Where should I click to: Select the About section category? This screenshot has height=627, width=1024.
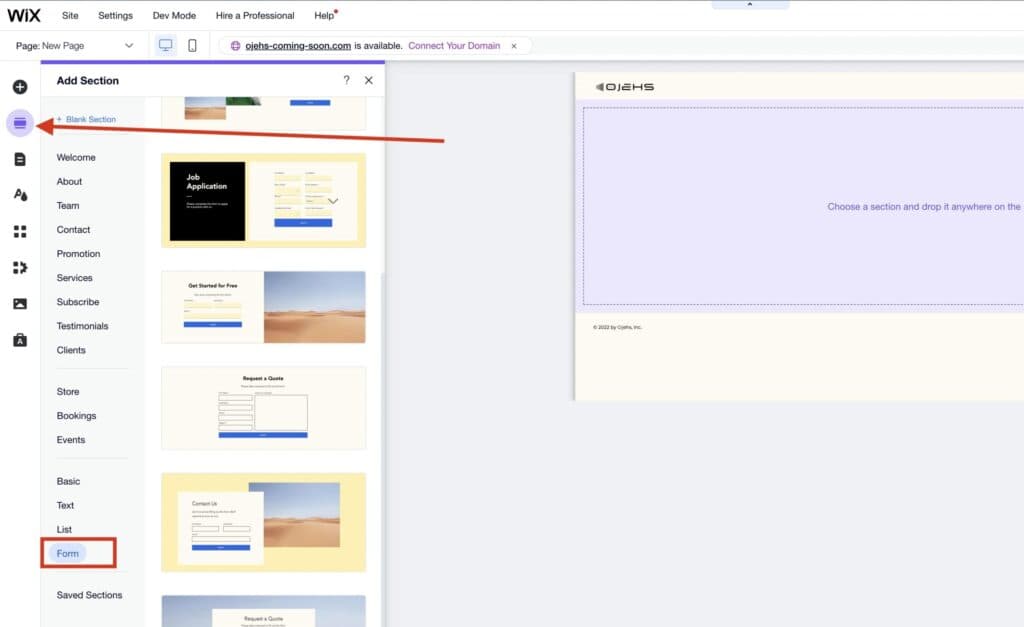(x=69, y=182)
